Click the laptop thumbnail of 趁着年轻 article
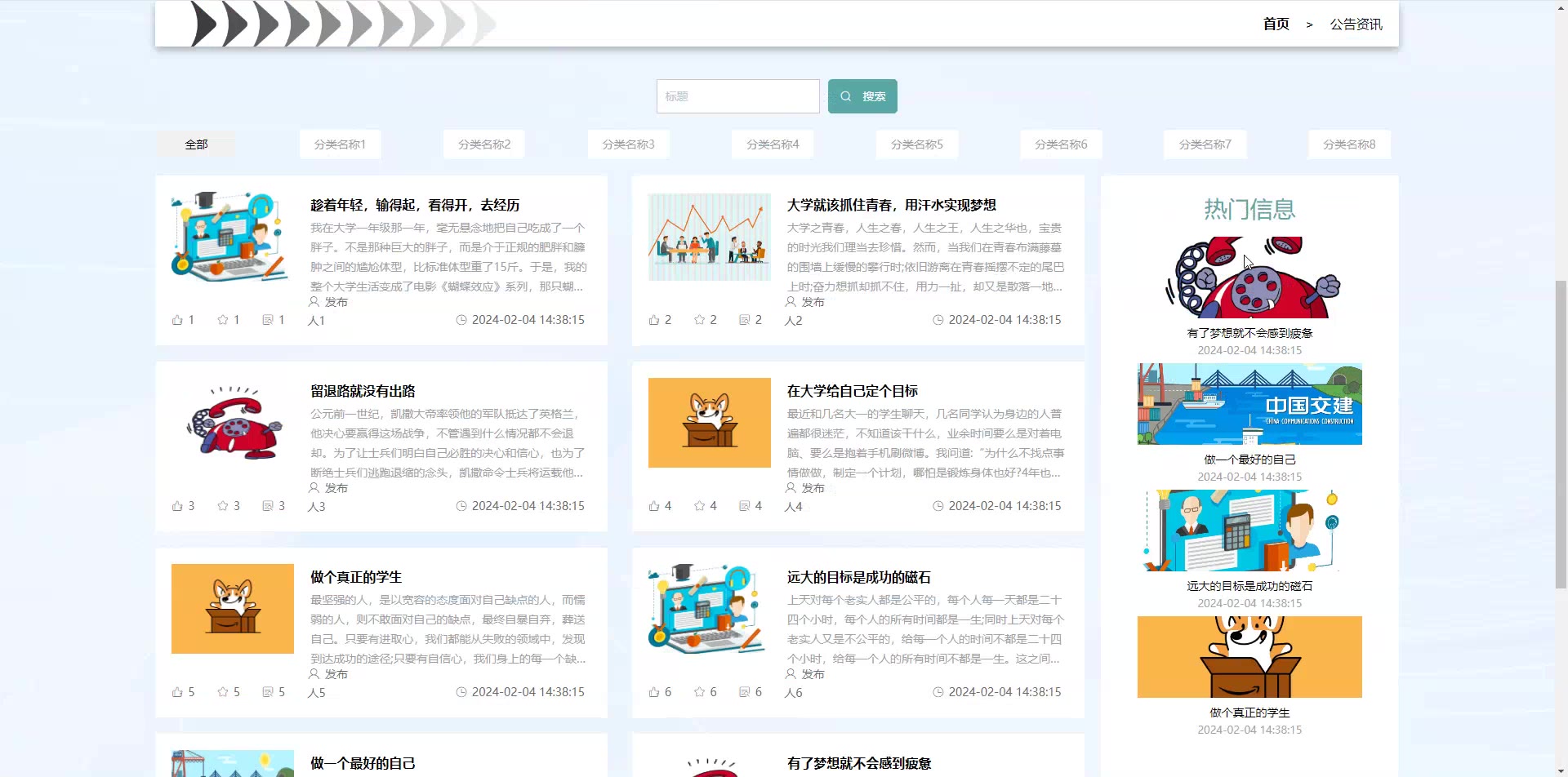Viewport: 1568px width, 777px height. [233, 238]
